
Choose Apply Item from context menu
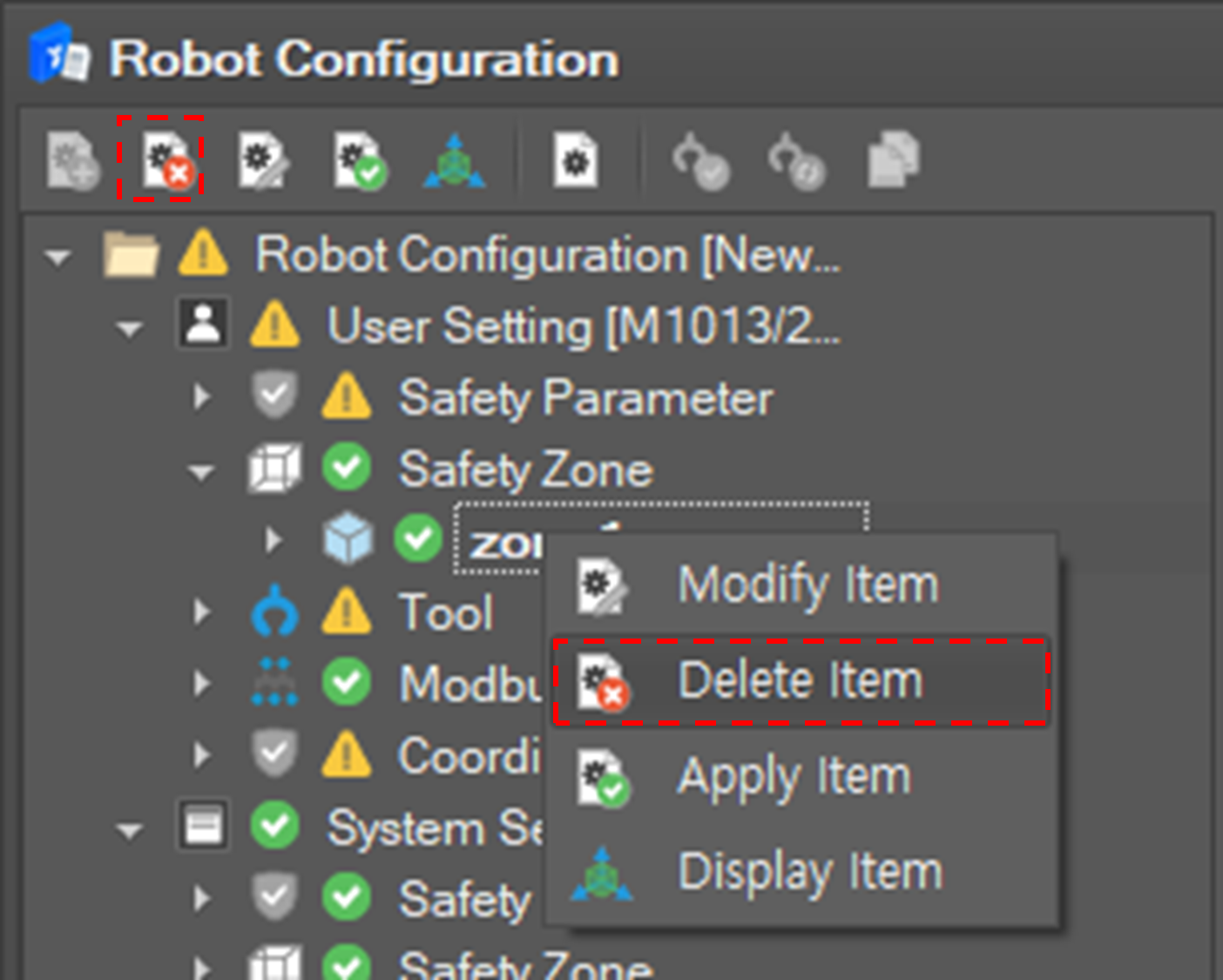(x=794, y=776)
